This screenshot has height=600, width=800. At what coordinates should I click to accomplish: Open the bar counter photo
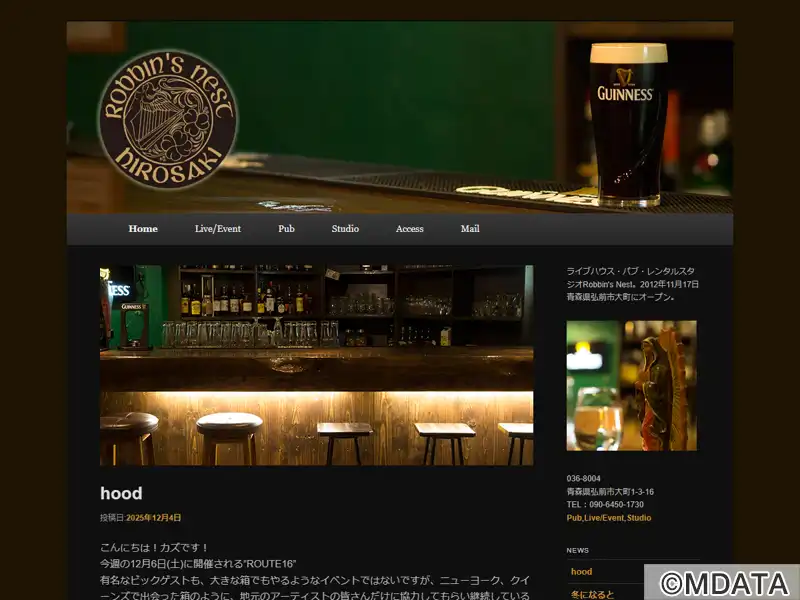click(317, 365)
